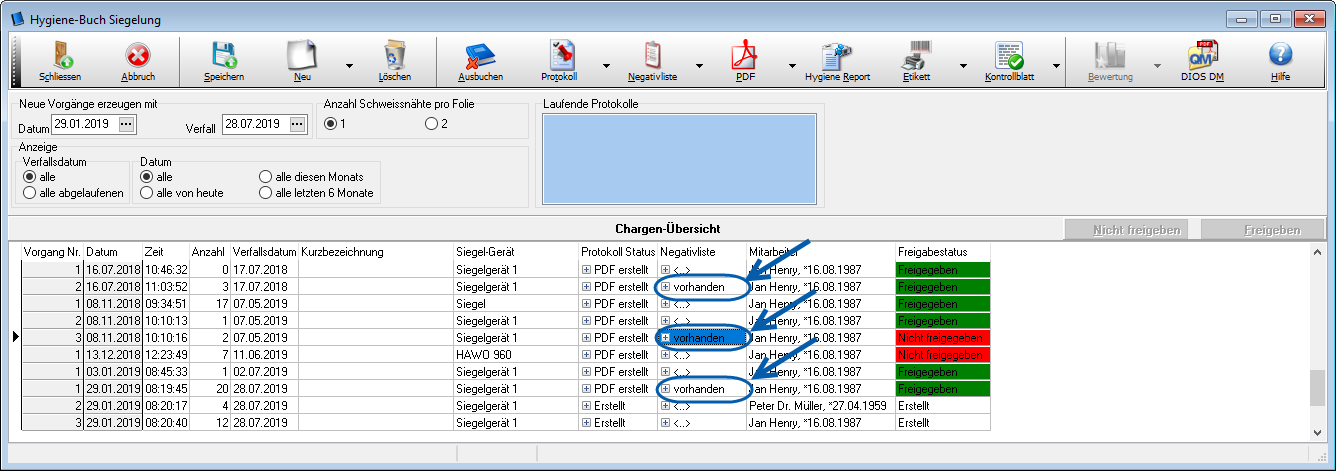Click Verfallsdatum cell 11.06.2019

tap(264, 355)
